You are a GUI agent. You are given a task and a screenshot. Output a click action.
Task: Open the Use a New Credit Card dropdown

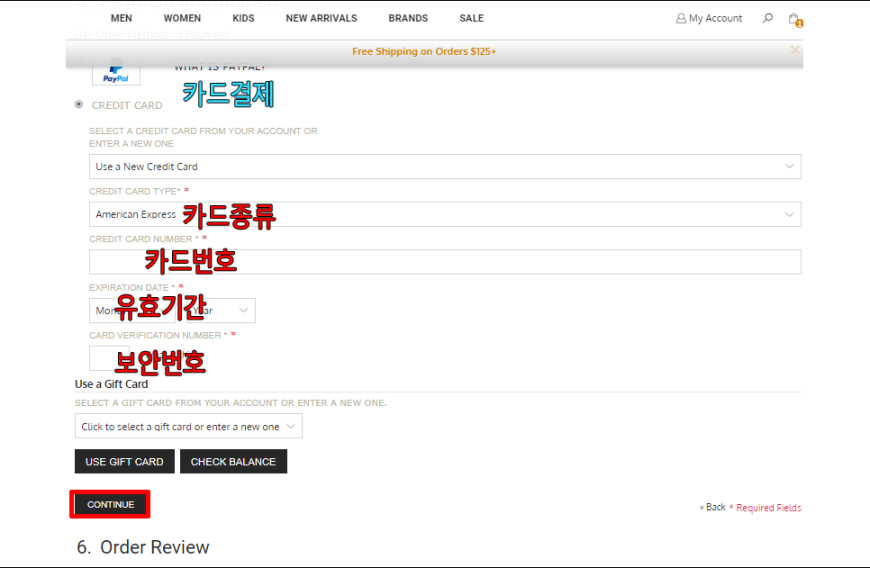(445, 166)
